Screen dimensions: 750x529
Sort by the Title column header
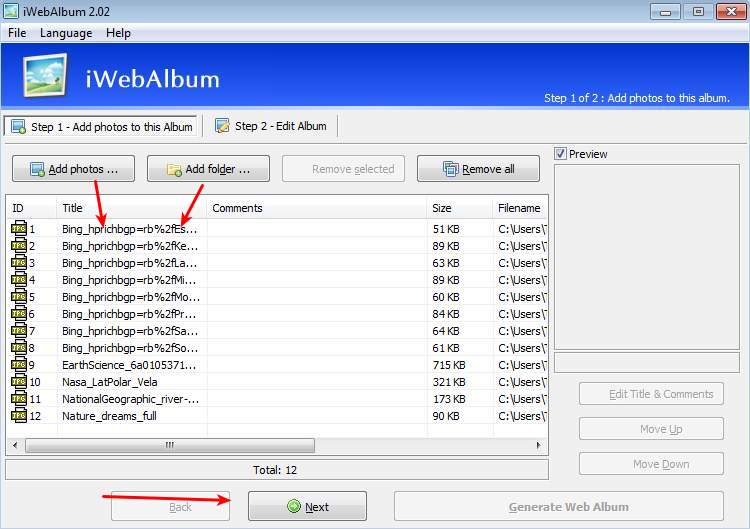pyautogui.click(x=132, y=208)
